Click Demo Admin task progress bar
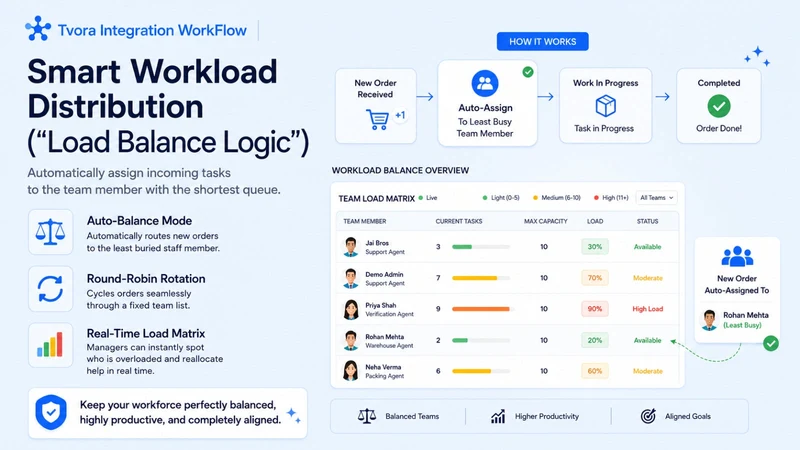Screen dimensions: 800x450 (481, 278)
